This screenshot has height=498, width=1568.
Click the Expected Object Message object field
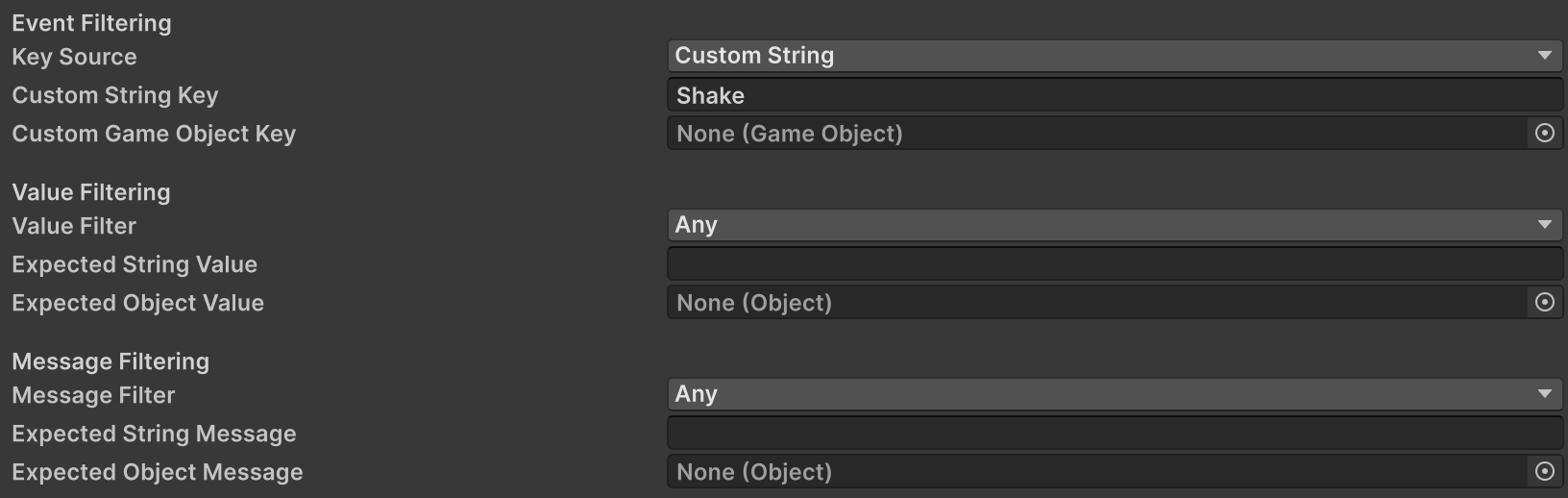point(1095,472)
